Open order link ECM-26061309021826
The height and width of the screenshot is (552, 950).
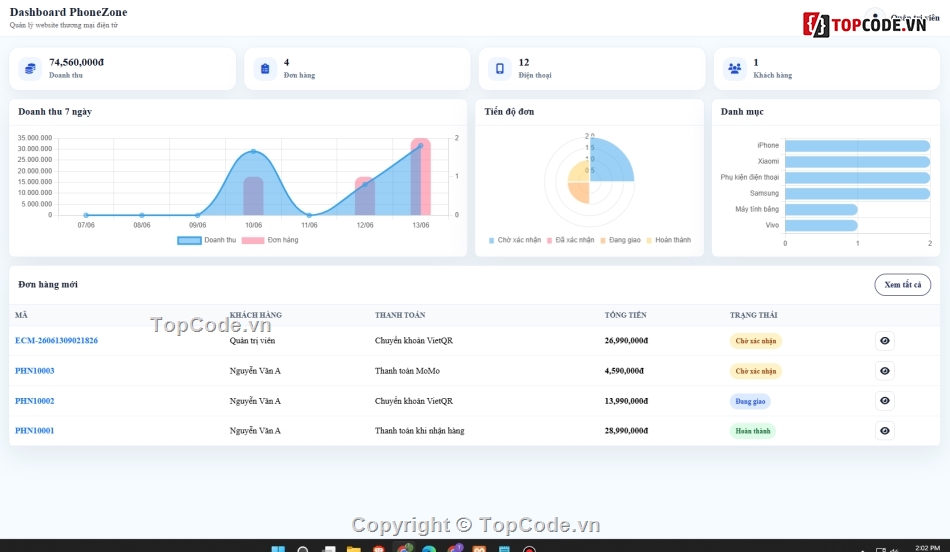point(56,341)
